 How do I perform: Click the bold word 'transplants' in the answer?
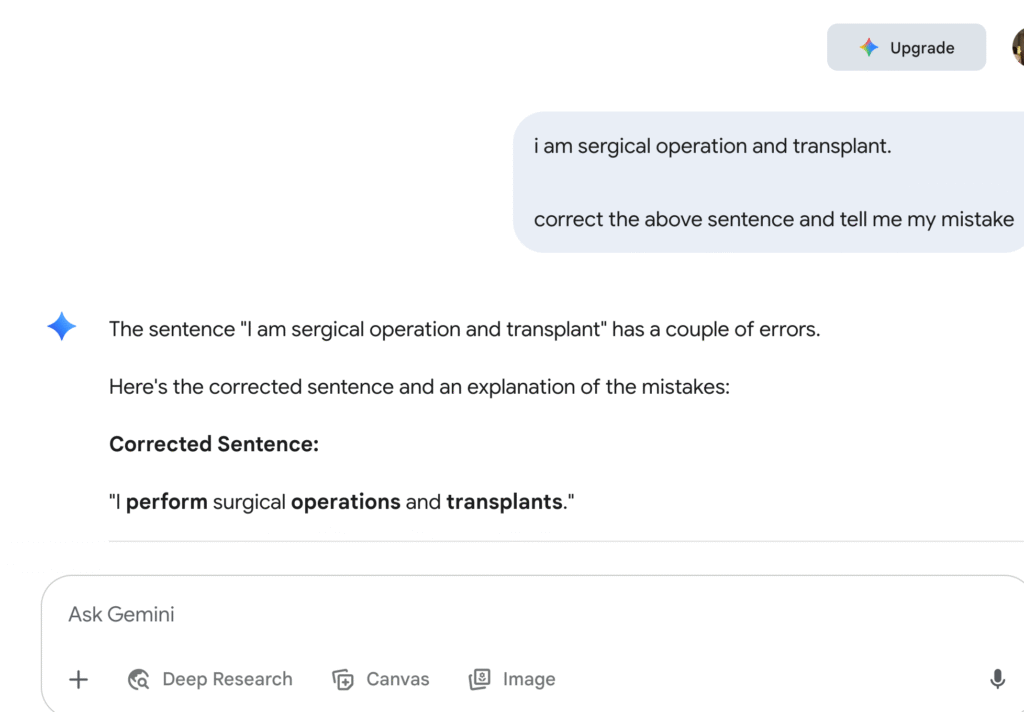[x=504, y=502]
